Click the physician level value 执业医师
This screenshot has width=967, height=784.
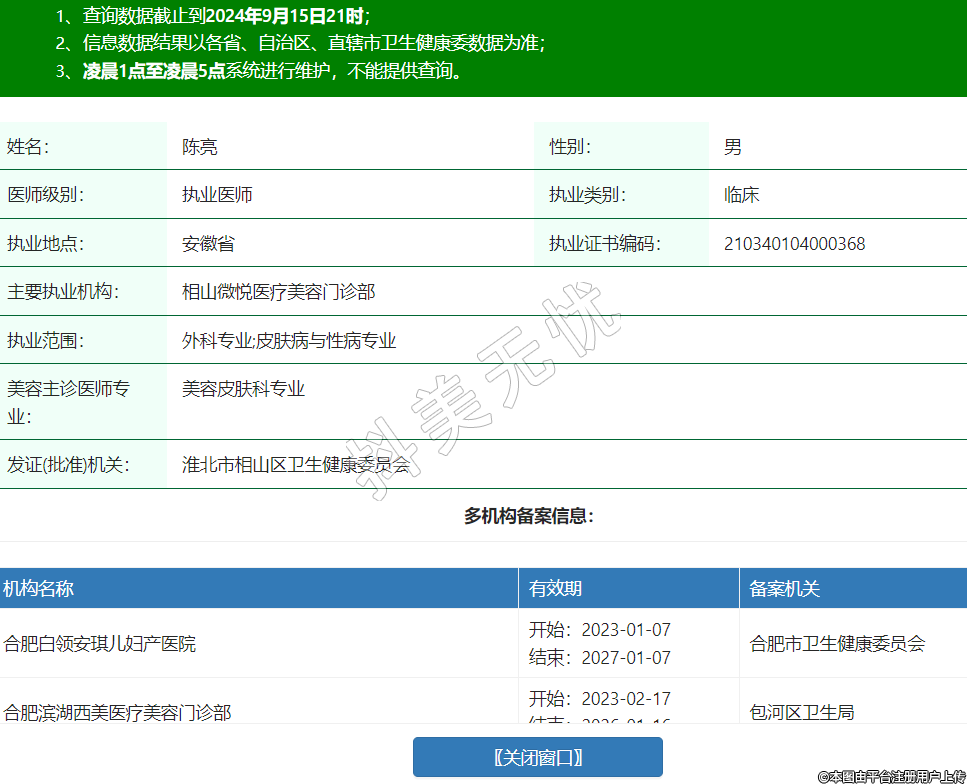point(217,195)
